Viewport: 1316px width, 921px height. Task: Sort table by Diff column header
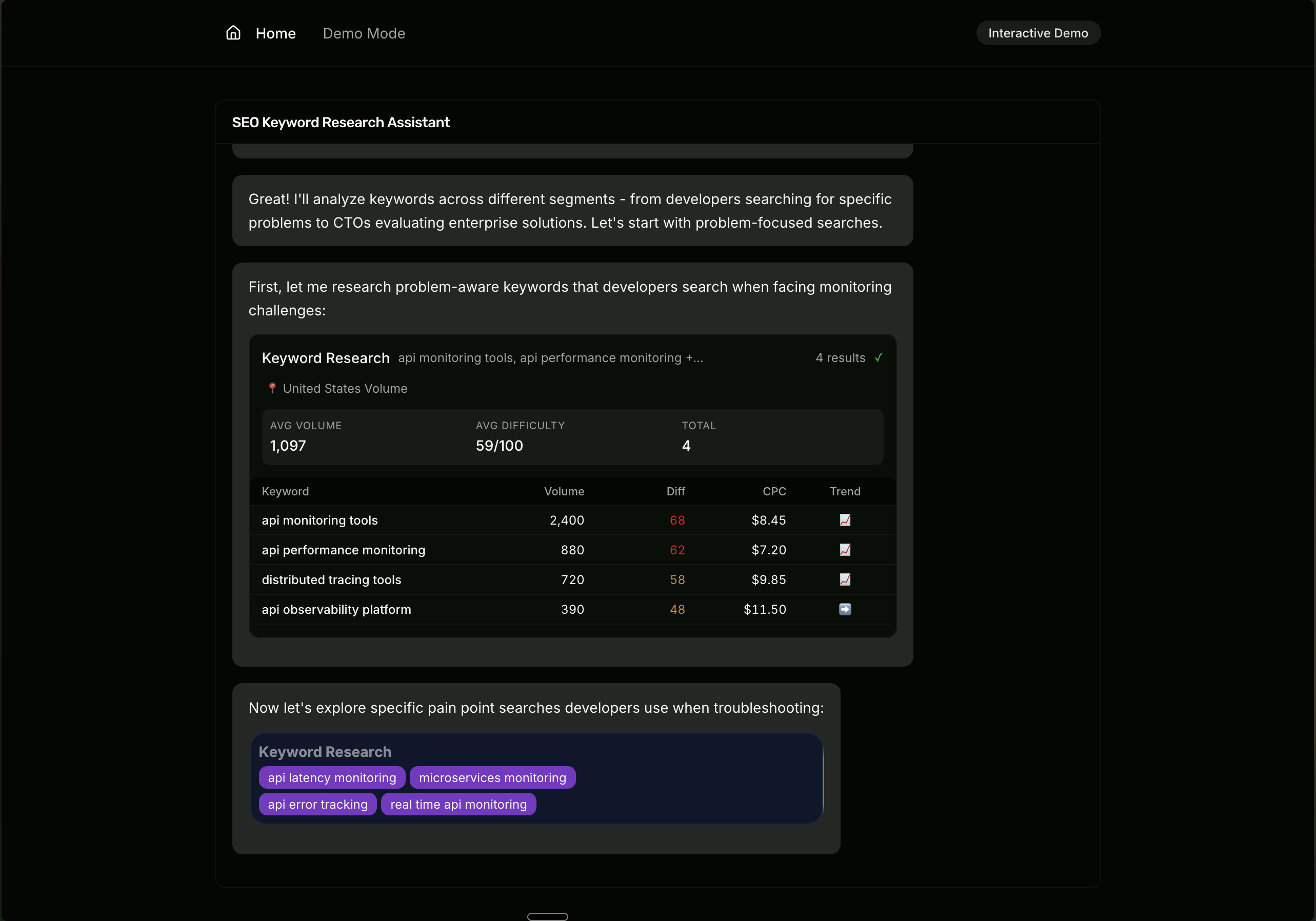pos(675,491)
